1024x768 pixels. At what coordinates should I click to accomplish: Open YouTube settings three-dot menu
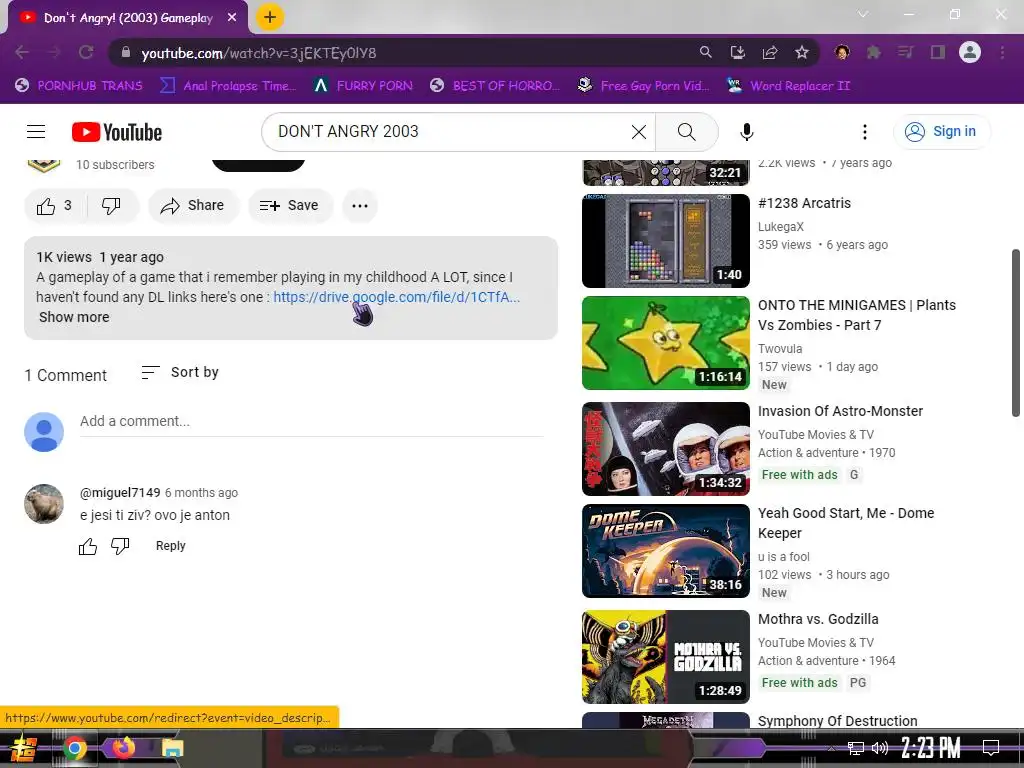pos(865,132)
